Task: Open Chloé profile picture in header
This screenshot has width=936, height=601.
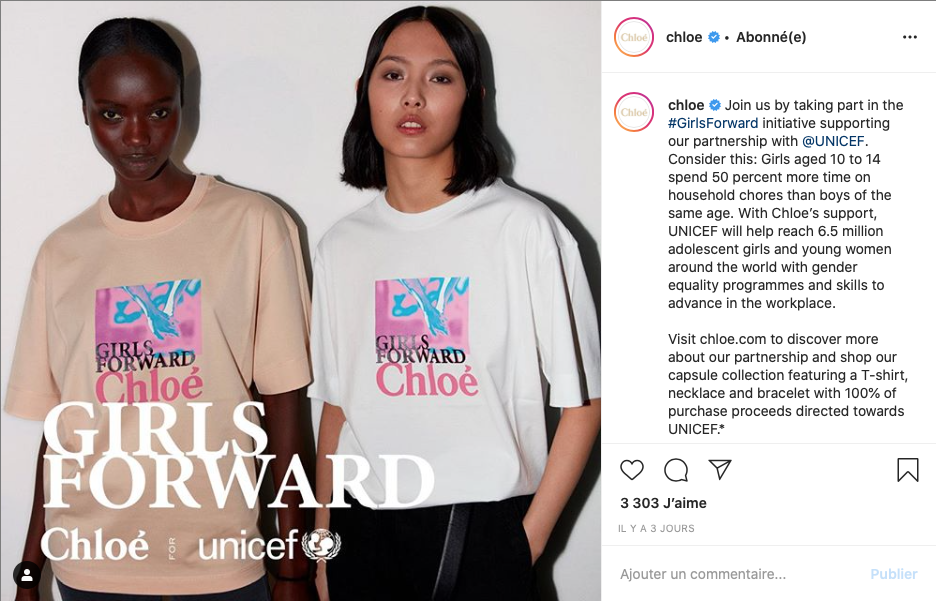Action: [x=633, y=37]
